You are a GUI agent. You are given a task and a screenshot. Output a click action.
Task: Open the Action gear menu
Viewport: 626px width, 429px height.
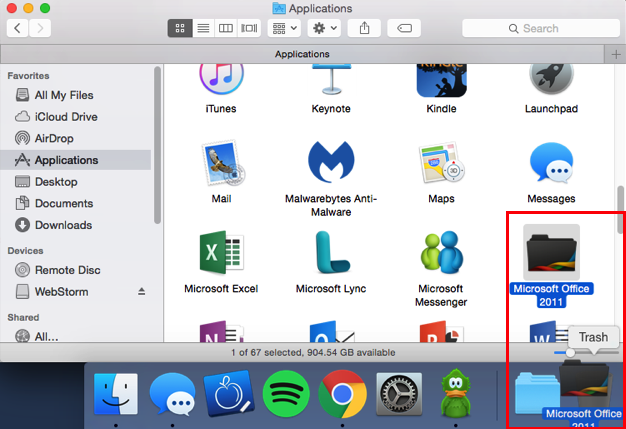[x=324, y=28]
